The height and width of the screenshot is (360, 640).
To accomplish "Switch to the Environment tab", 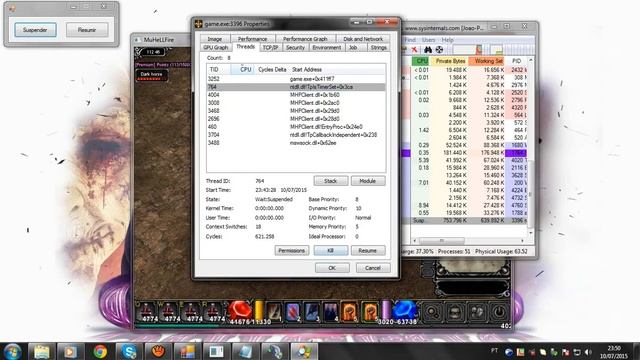I will pos(327,48).
